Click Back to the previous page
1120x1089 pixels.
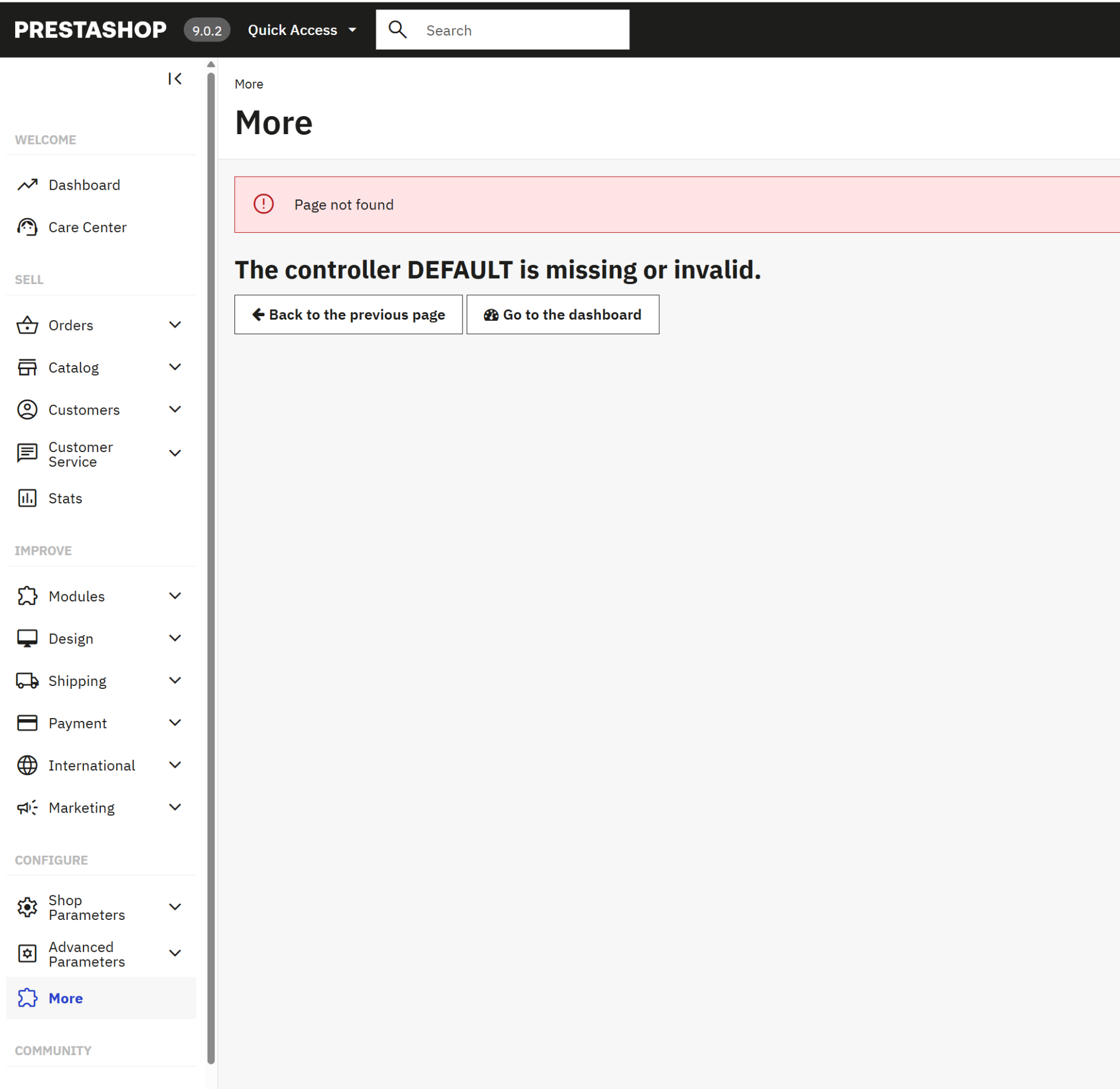point(348,314)
